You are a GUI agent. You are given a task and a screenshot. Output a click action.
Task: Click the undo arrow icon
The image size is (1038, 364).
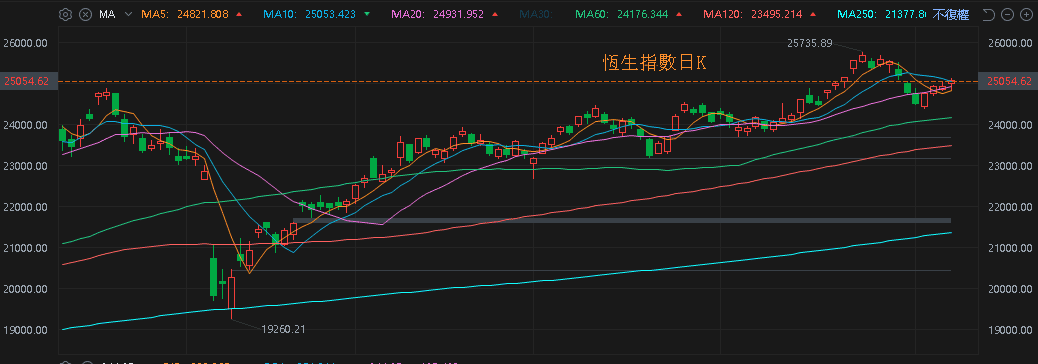[x=988, y=15]
